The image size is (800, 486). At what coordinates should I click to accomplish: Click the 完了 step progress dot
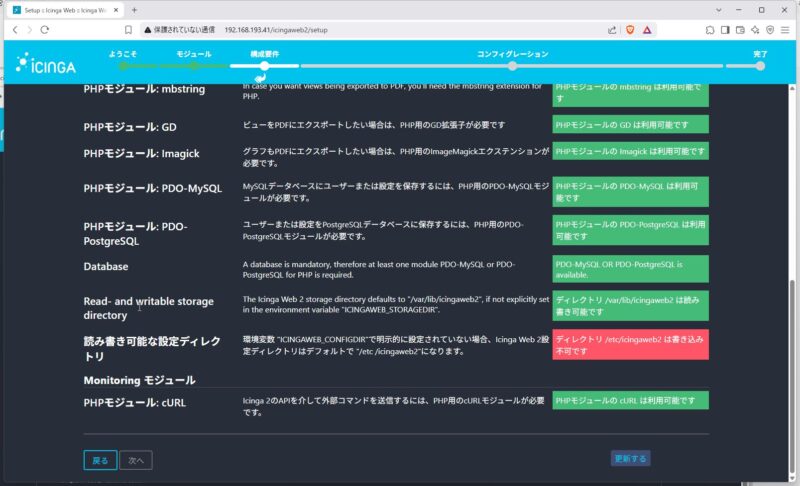760,66
